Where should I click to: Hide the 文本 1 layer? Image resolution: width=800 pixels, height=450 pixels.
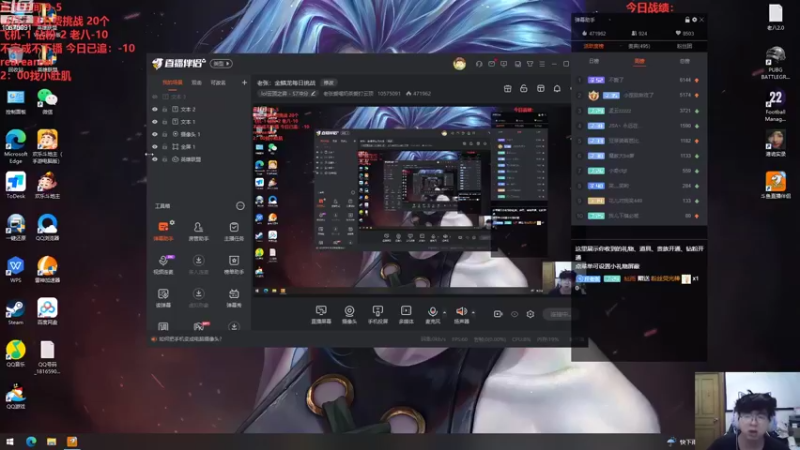pyautogui.click(x=155, y=121)
